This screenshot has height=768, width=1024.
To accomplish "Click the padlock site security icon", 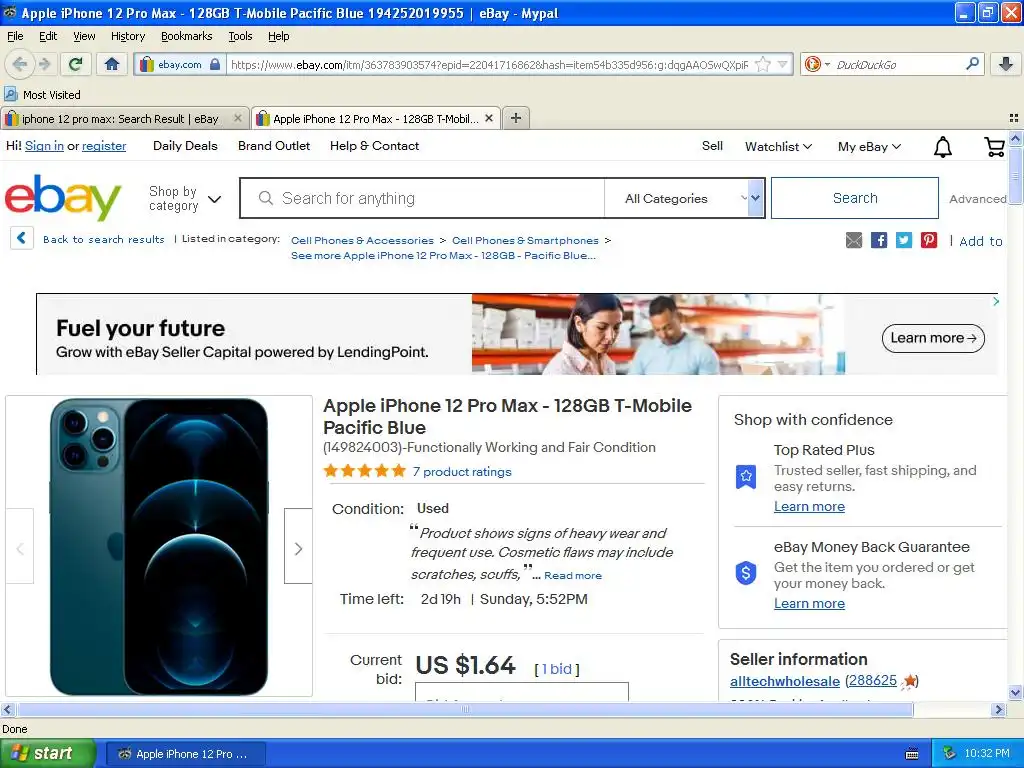I will tap(216, 64).
